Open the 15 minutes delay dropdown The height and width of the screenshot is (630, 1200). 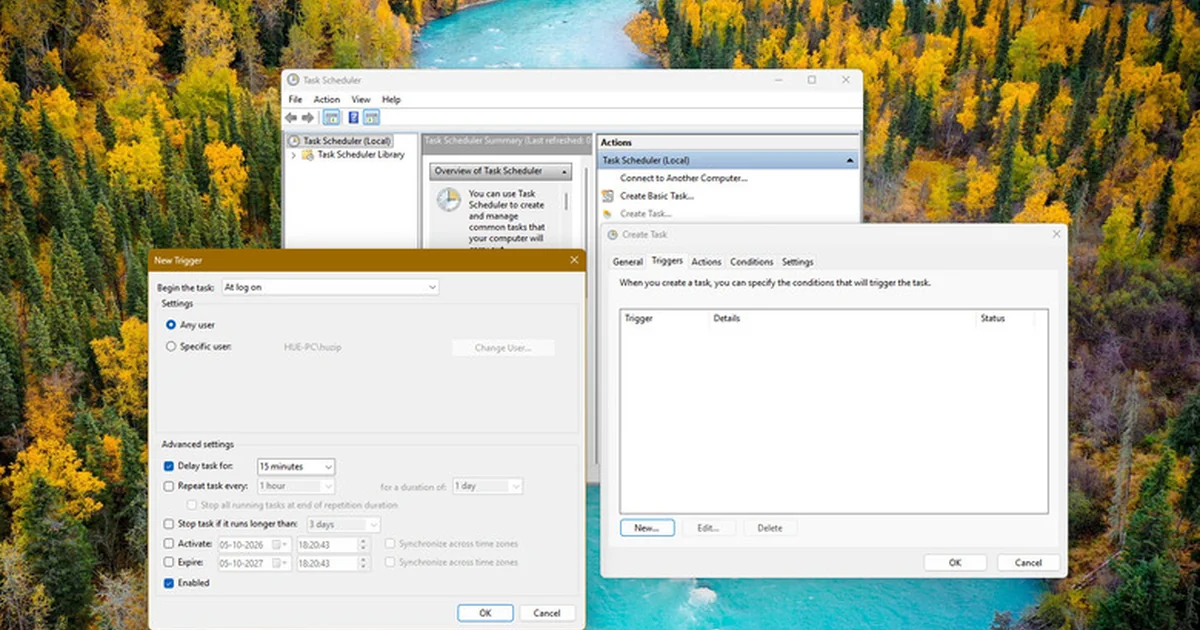tap(296, 466)
